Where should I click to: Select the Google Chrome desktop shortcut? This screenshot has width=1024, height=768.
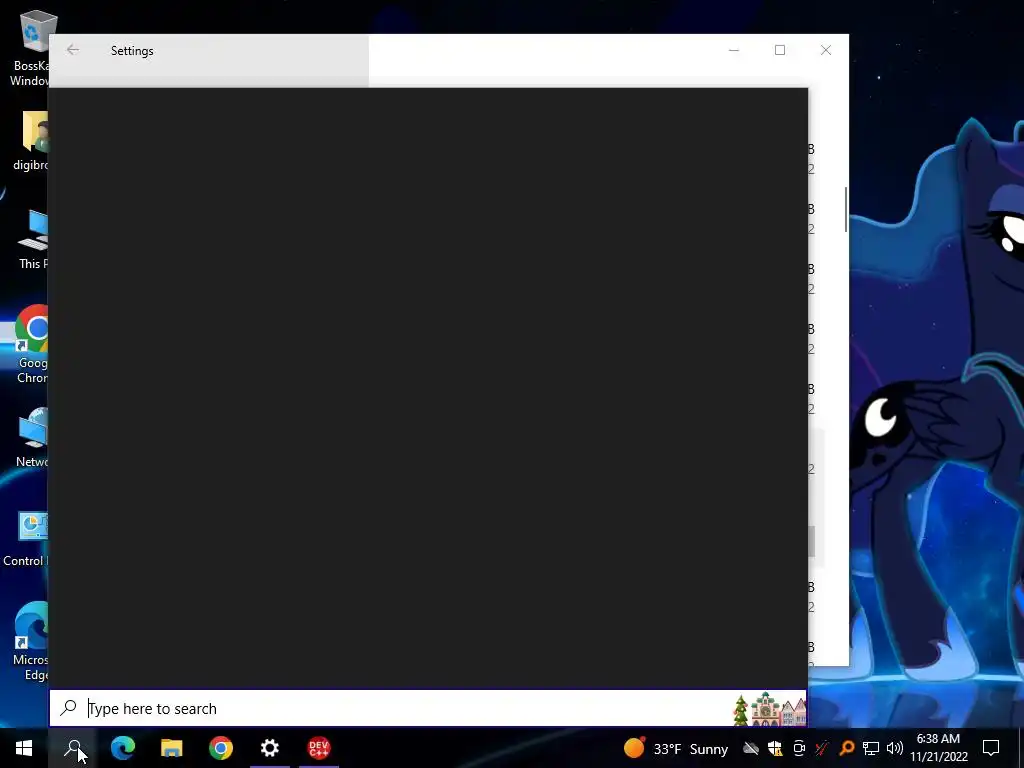31,345
